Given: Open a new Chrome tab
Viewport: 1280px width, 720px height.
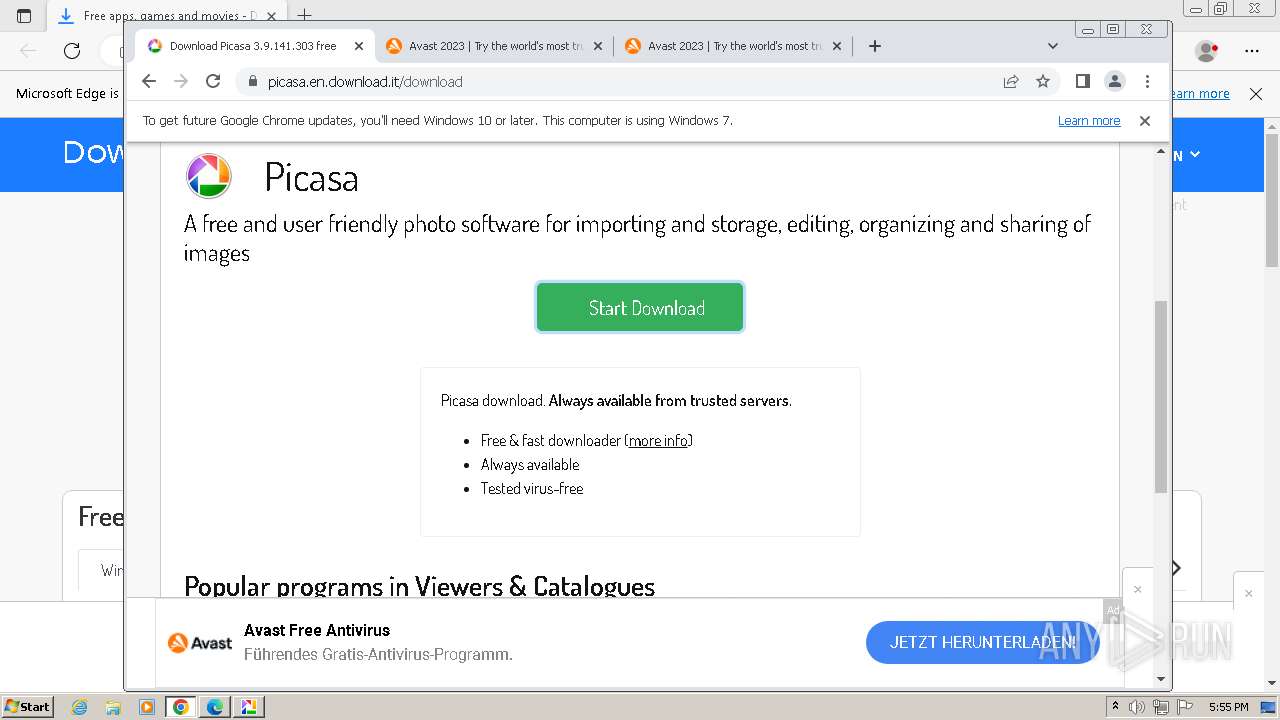Looking at the screenshot, I should [875, 46].
